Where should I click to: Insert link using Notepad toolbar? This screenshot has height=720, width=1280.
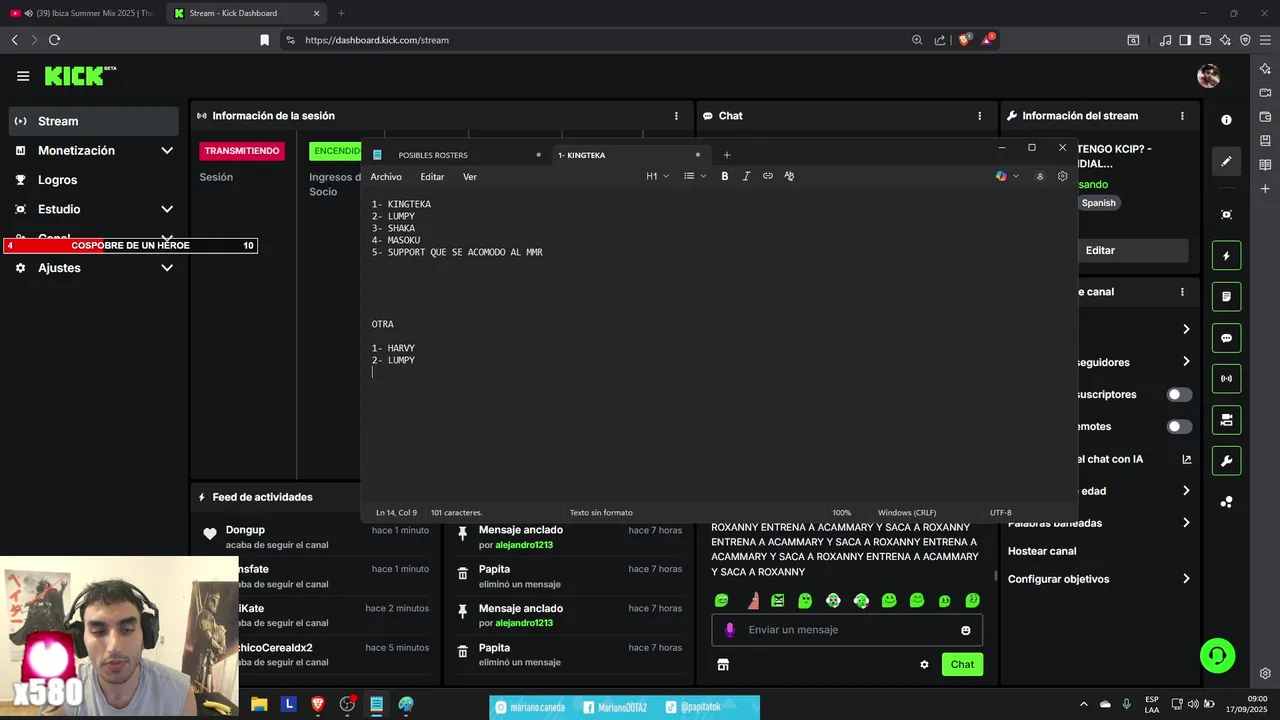coord(768,176)
